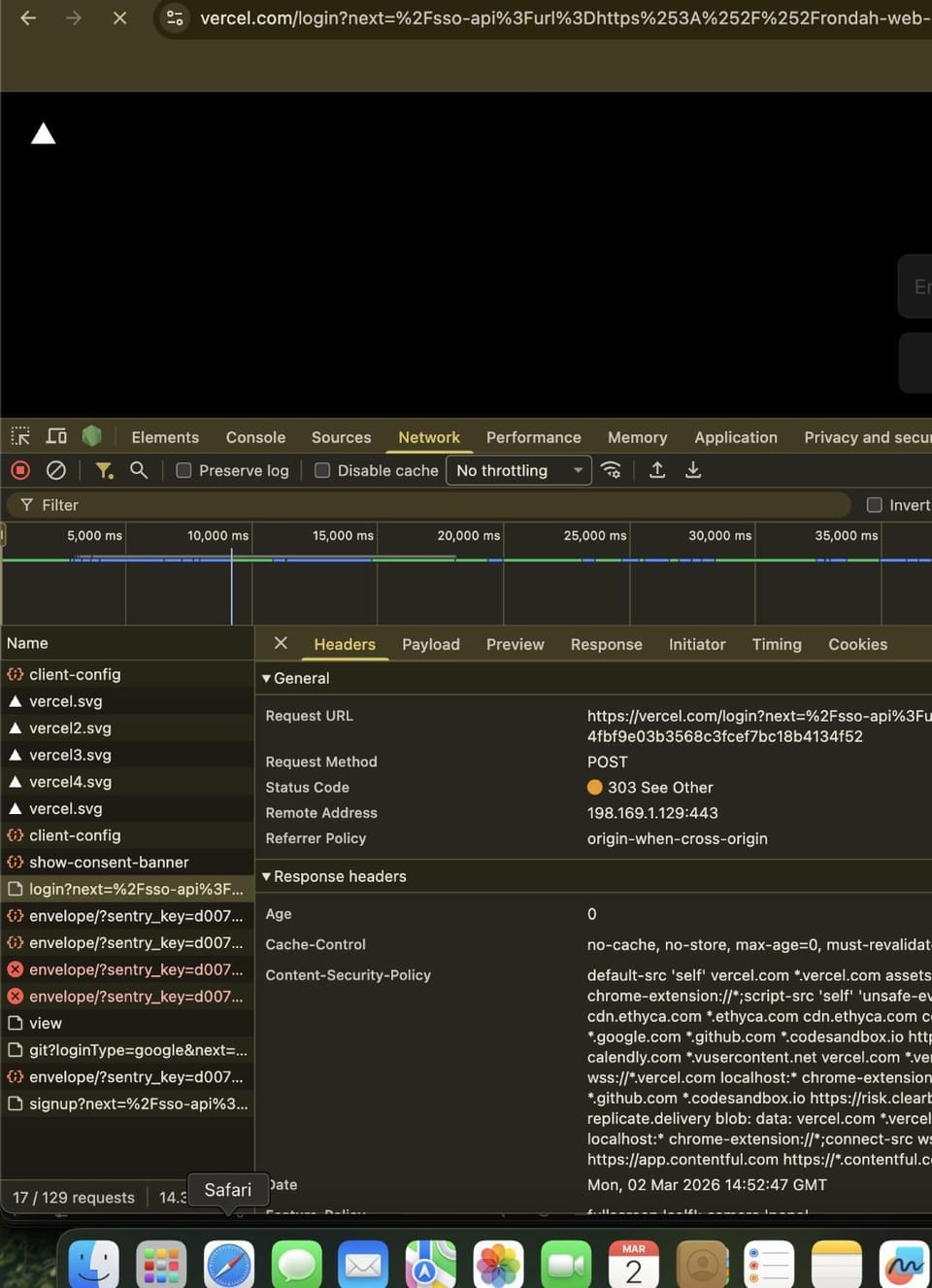
Task: Open Photos from the dock
Action: point(498,1264)
